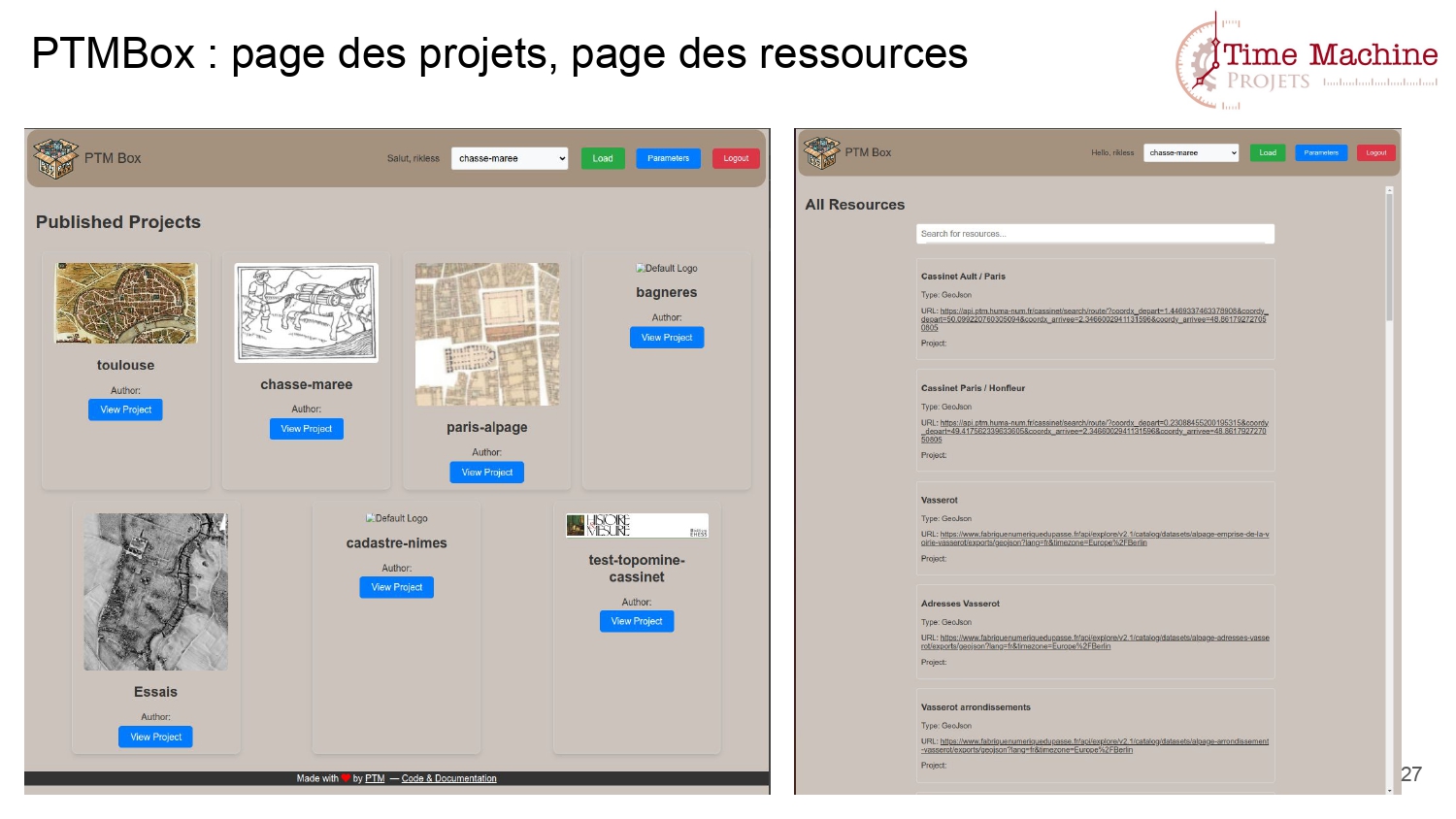Click the red Logout button in left panel

(736, 158)
